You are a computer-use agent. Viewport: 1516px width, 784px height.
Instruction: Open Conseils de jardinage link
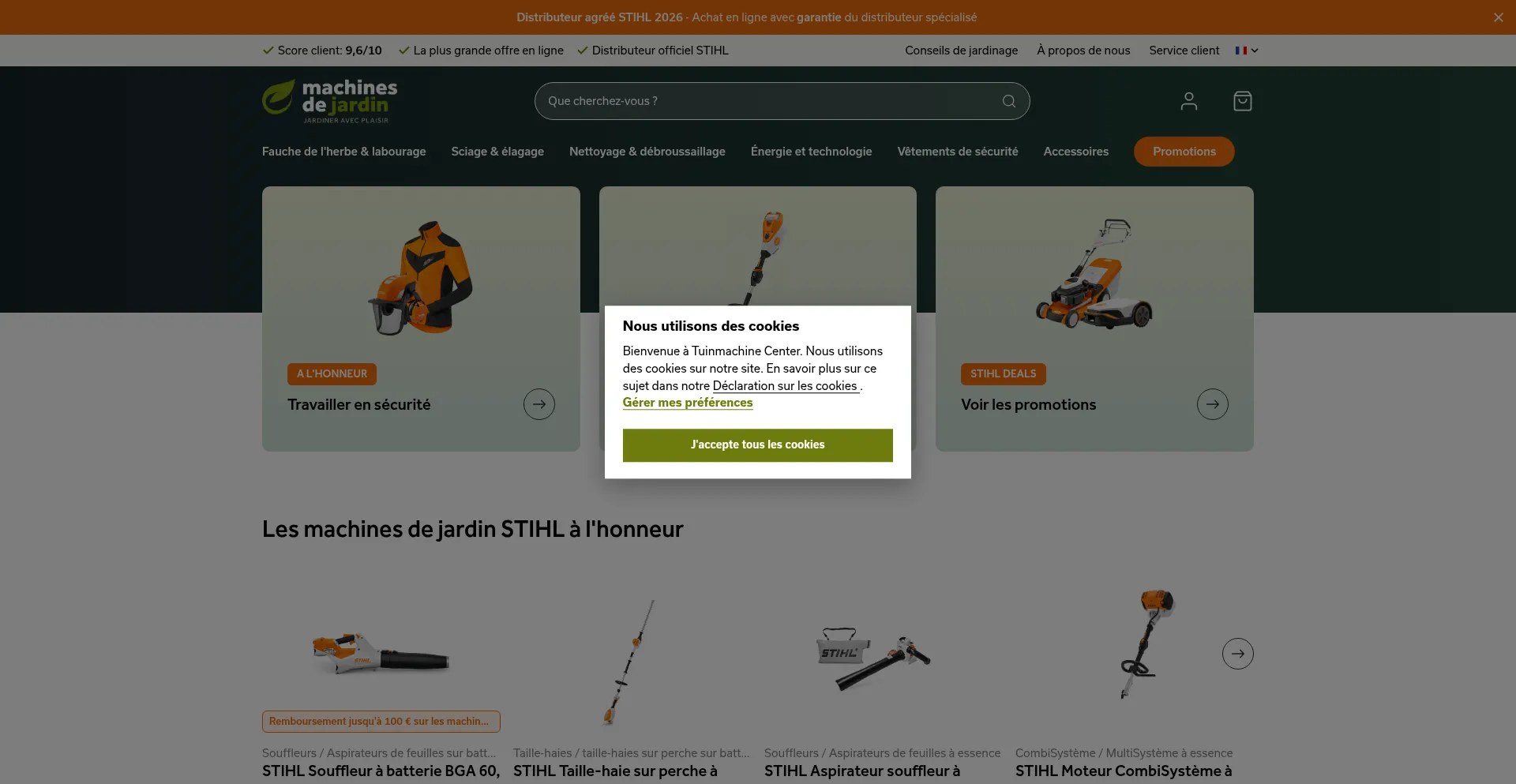point(961,51)
